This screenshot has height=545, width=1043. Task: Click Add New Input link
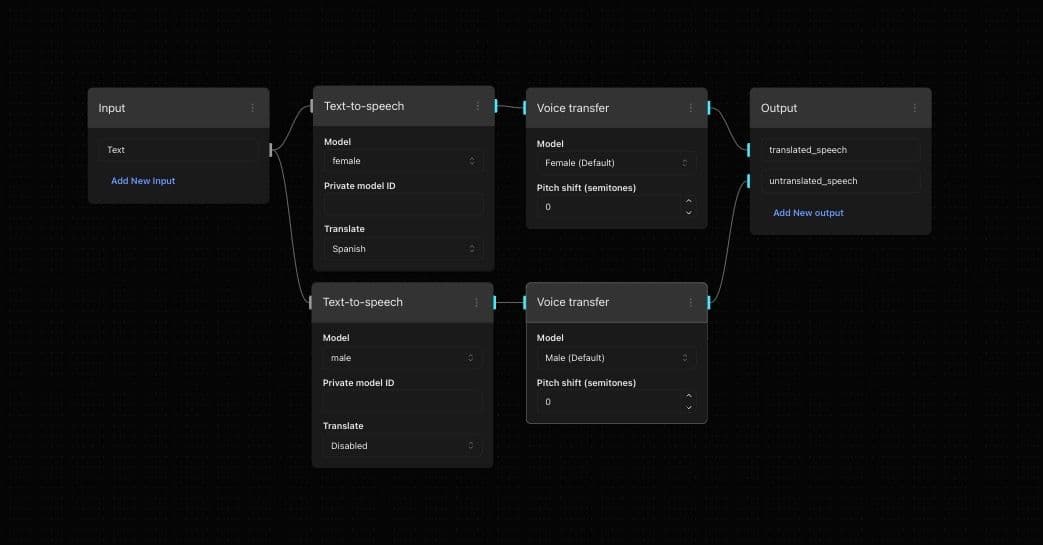[143, 181]
